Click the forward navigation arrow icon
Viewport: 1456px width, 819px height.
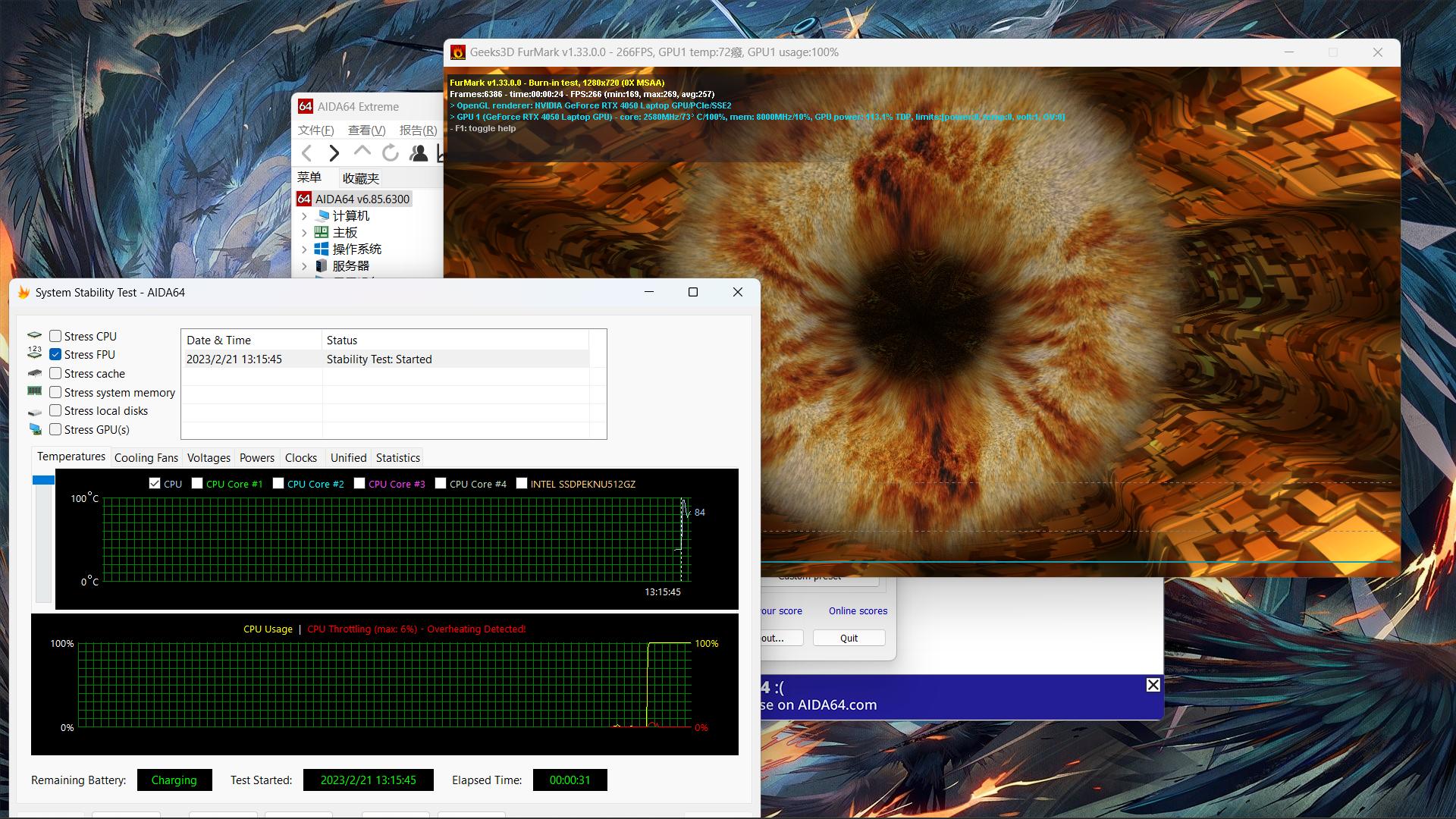pos(334,153)
